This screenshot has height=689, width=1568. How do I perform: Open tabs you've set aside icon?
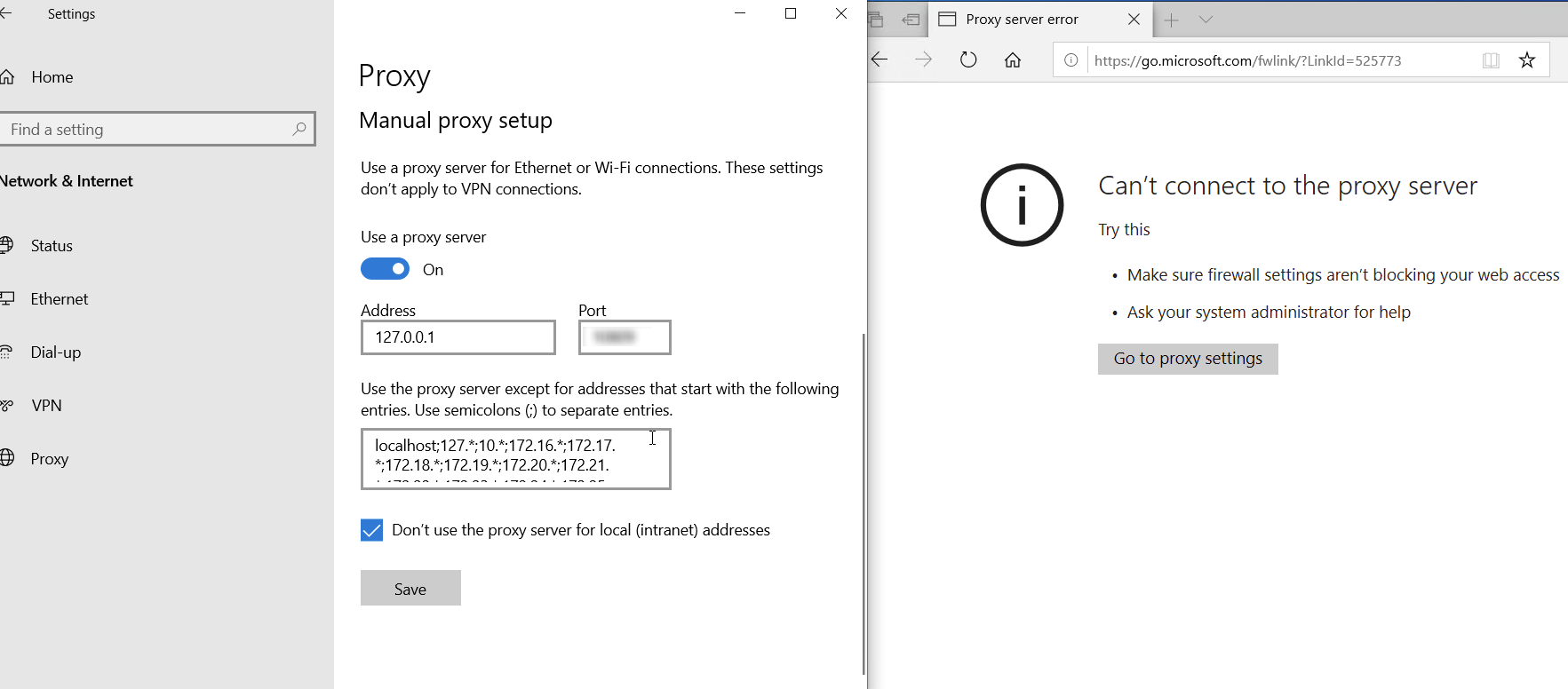[876, 20]
